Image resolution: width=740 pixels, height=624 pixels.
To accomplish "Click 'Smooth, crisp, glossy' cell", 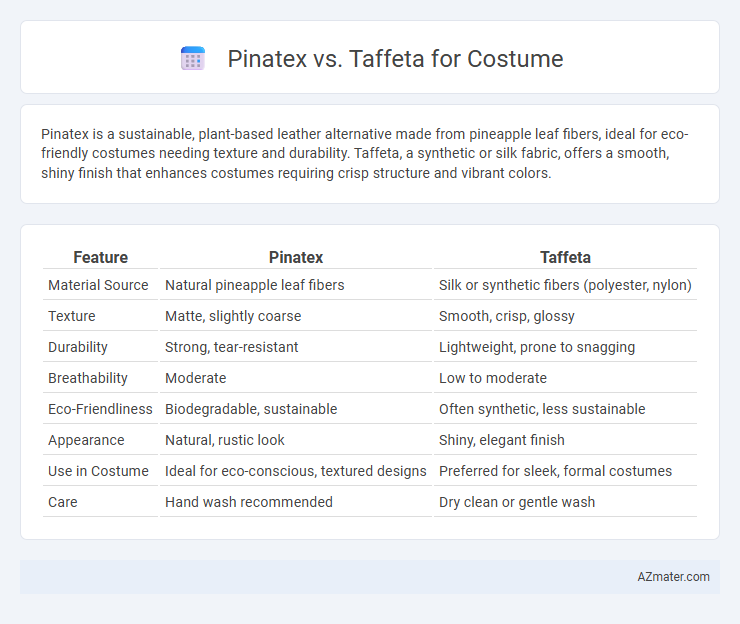I will (507, 316).
